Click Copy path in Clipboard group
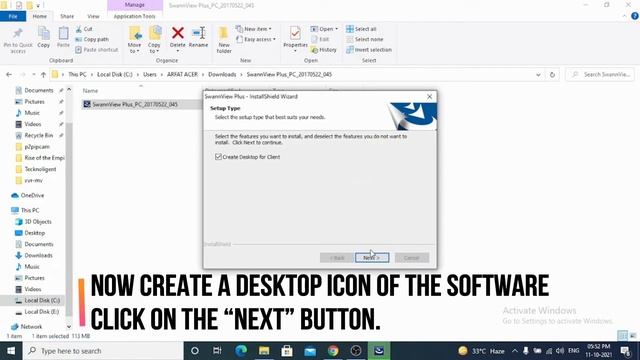The image size is (640, 360). [92, 39]
